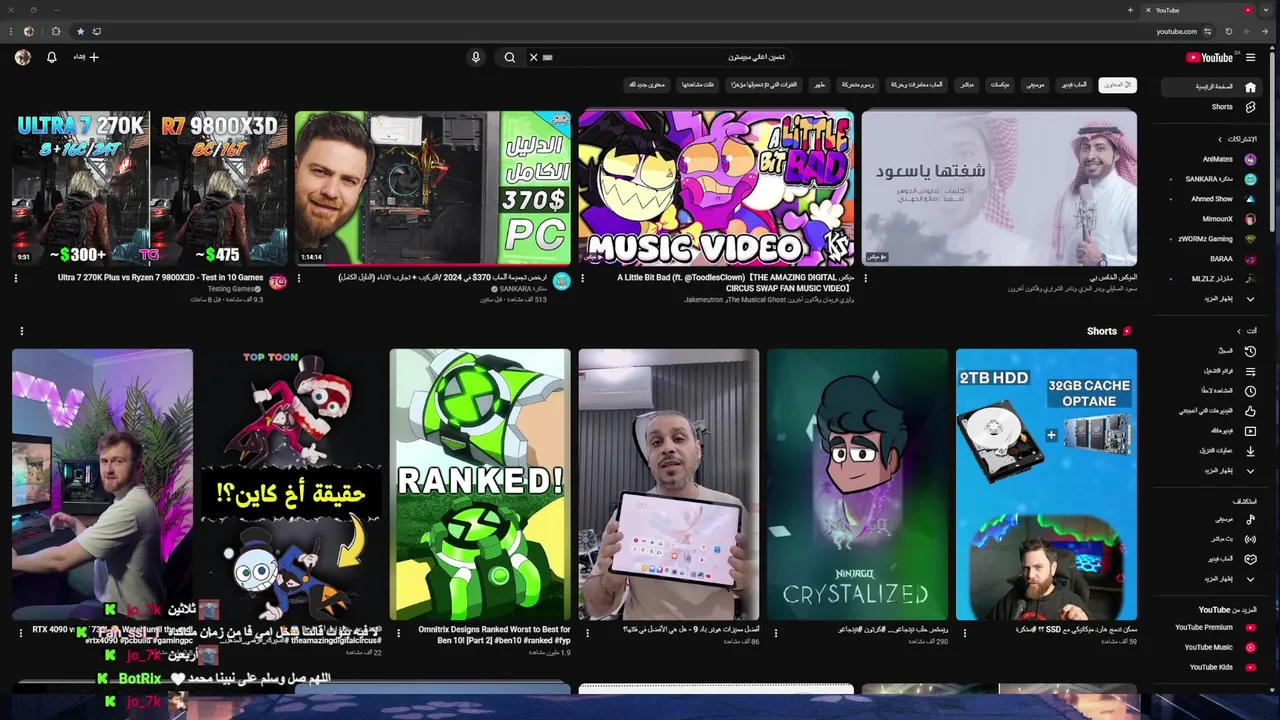
Task: Open 2TB HDD Optane short
Action: pyautogui.click(x=1046, y=485)
